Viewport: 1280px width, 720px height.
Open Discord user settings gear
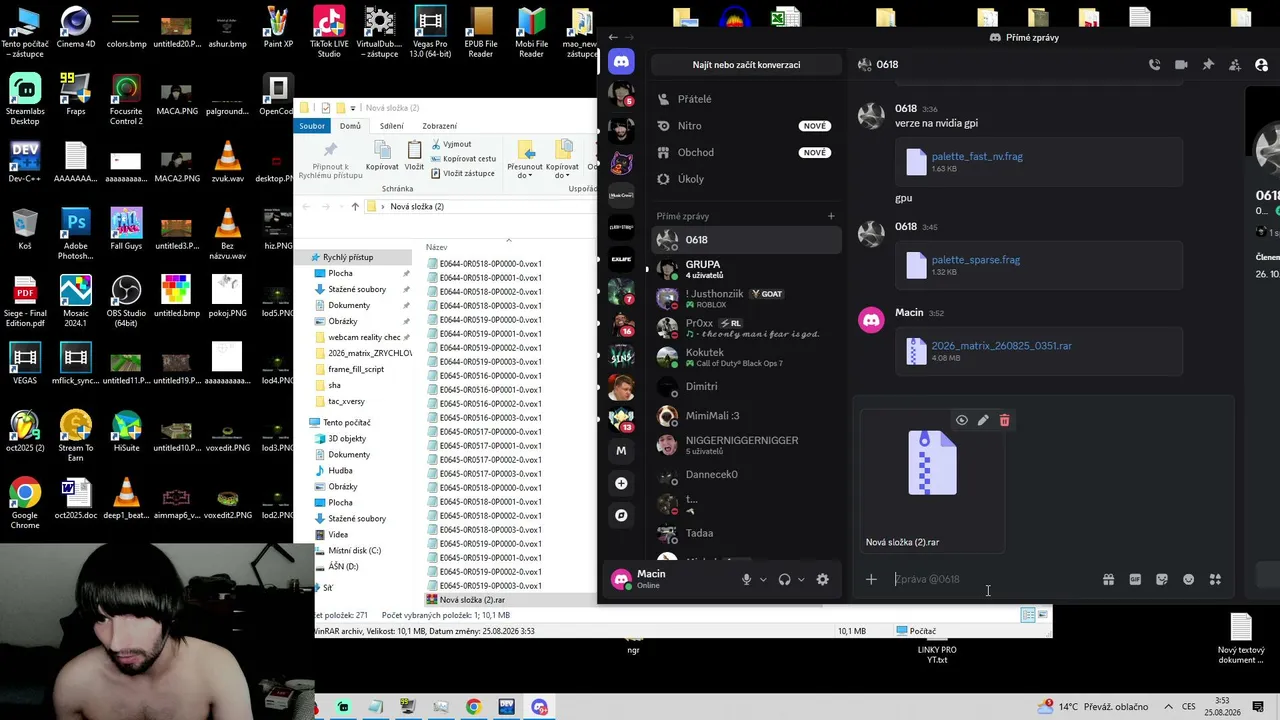[823, 579]
